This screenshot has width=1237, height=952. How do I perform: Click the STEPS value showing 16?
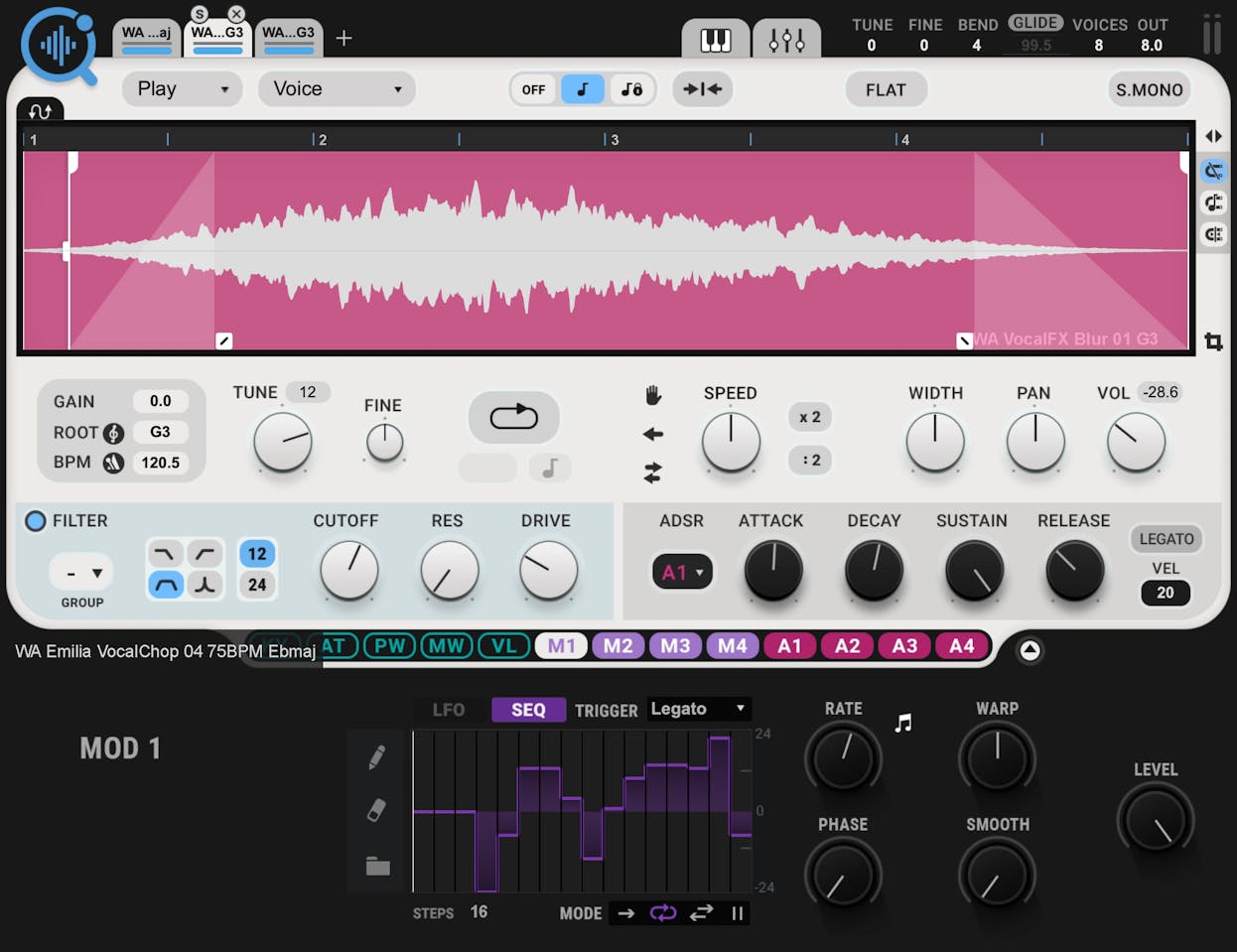pyautogui.click(x=479, y=911)
